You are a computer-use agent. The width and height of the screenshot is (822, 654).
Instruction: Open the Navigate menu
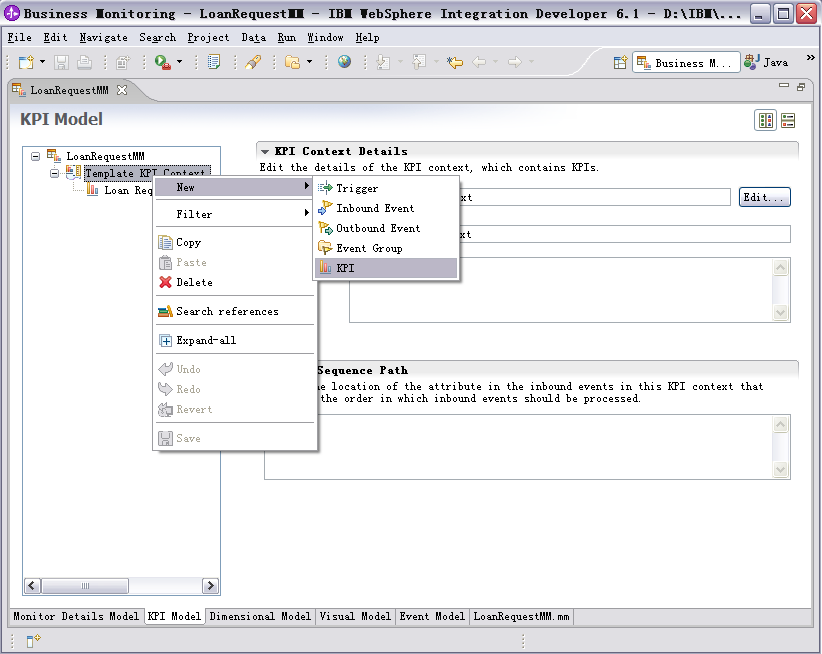[x=103, y=37]
